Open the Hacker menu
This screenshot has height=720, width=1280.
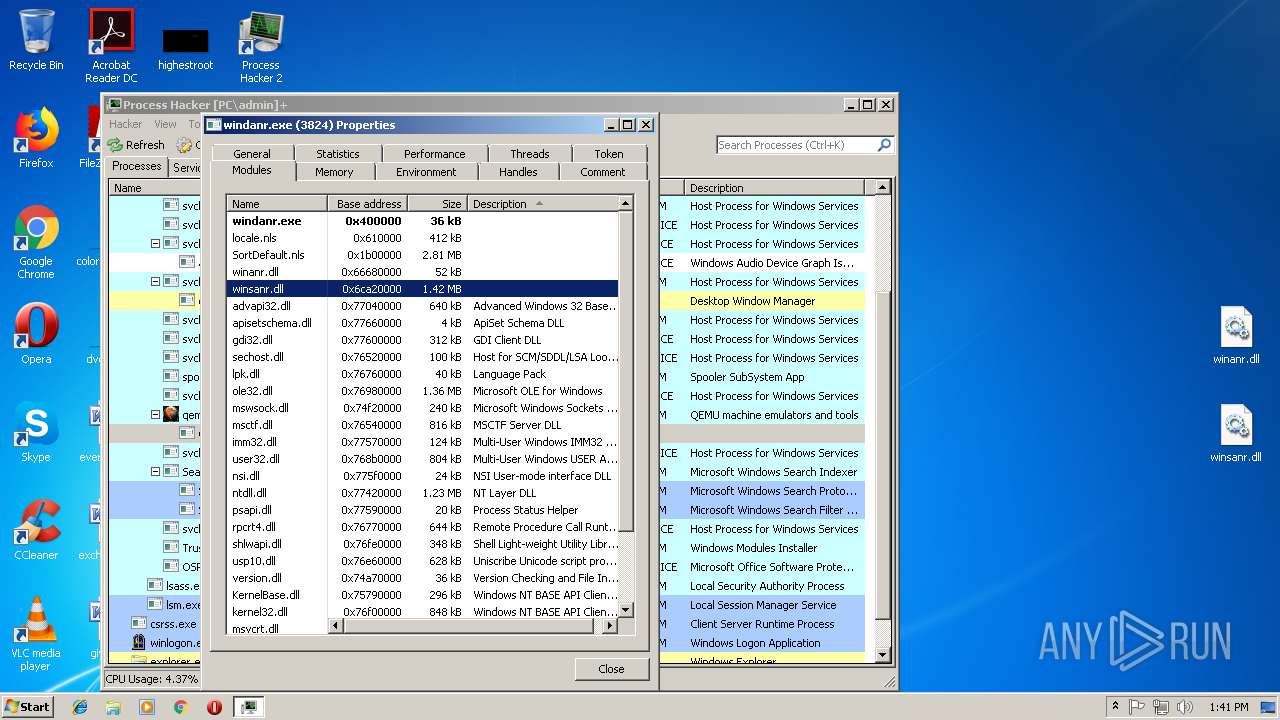click(126, 125)
